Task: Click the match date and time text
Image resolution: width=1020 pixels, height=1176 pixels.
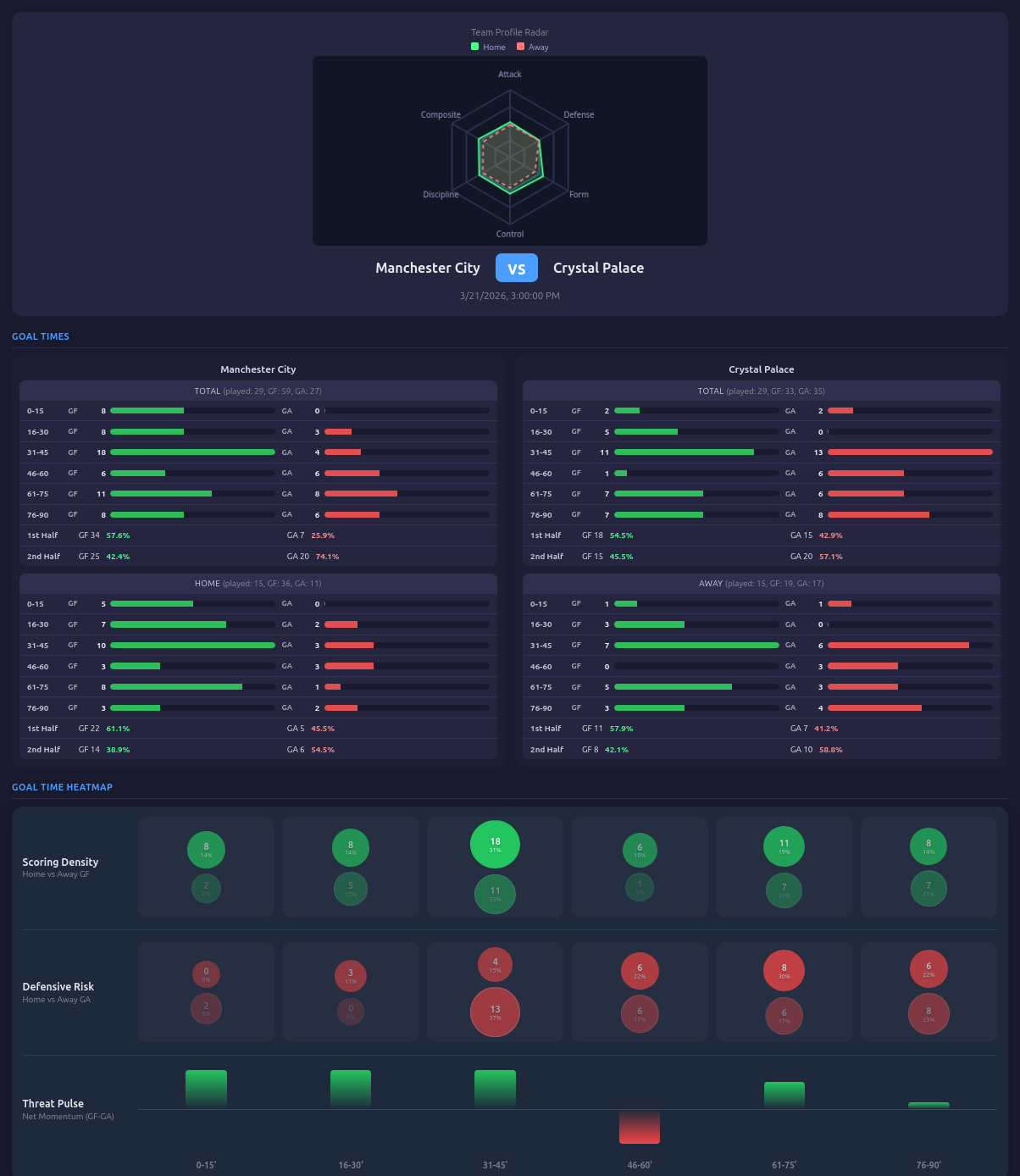Action: point(509,296)
